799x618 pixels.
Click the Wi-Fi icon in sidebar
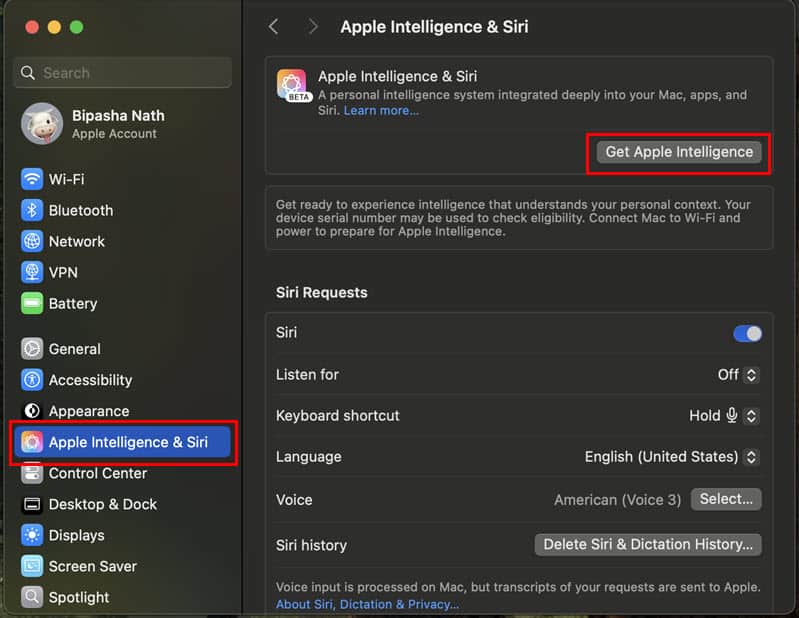pyautogui.click(x=32, y=179)
